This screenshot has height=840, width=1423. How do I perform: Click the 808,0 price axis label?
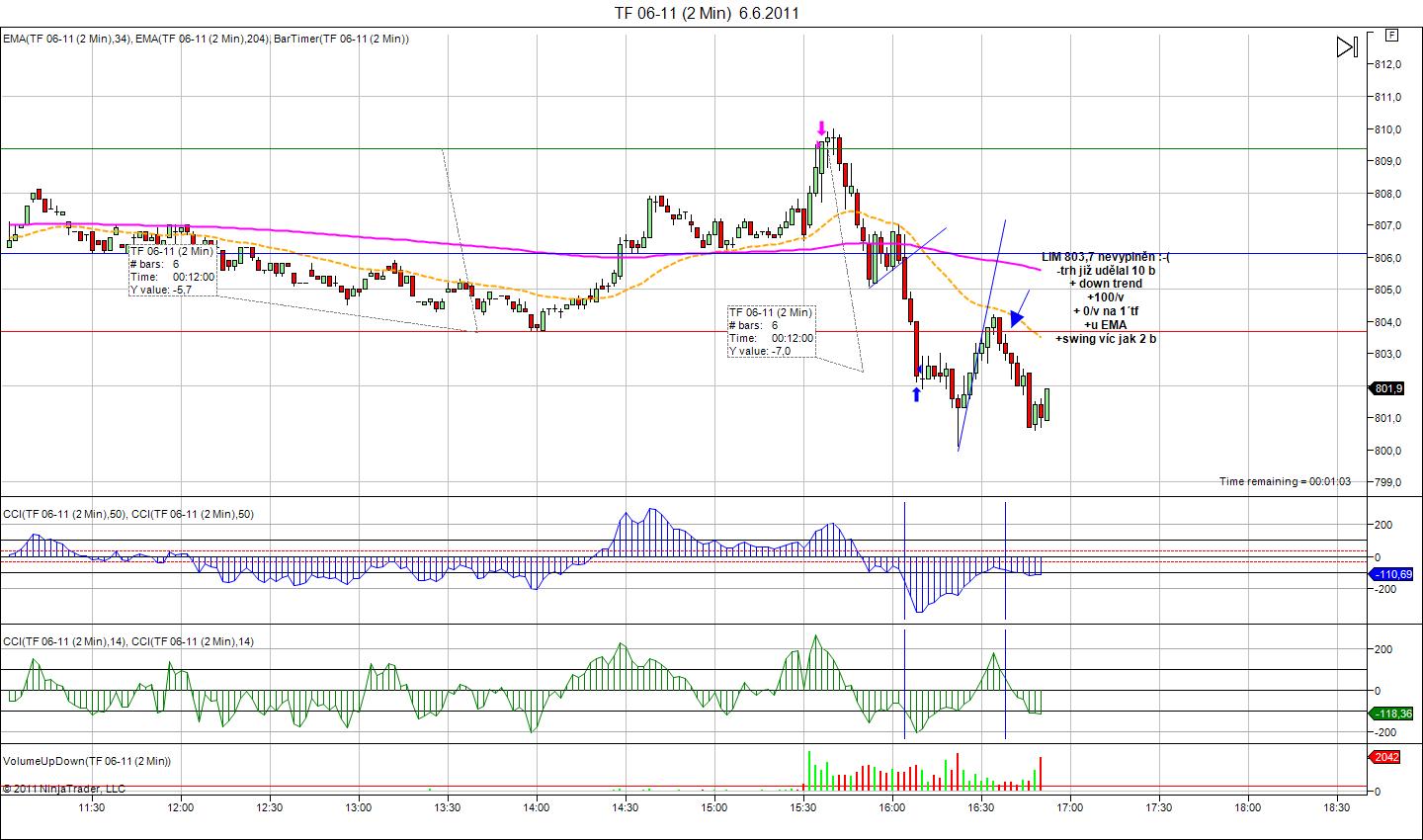1388,194
